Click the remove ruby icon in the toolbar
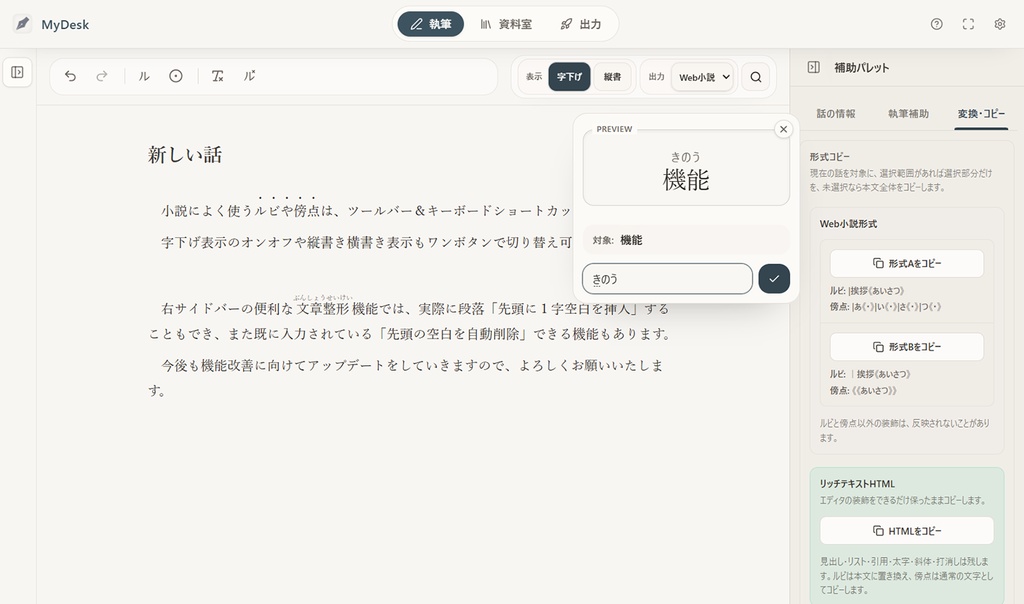 [249, 75]
